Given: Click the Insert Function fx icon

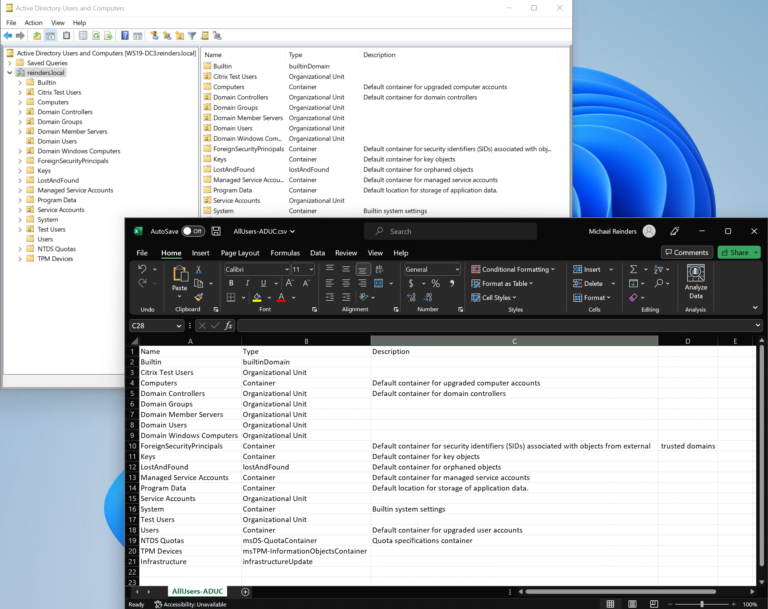Looking at the screenshot, I should click(x=228, y=325).
